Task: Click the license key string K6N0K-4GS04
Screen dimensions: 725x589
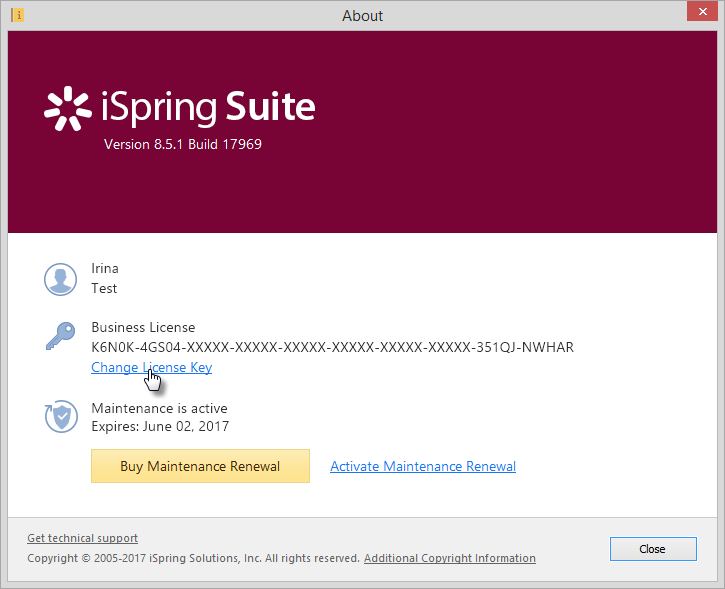Action: pos(332,347)
